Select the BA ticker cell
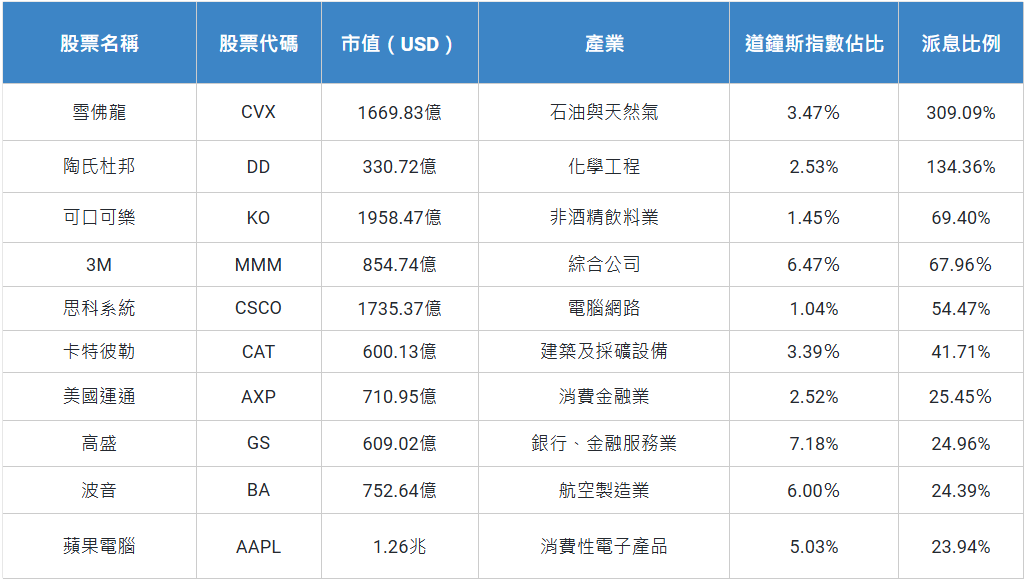The height and width of the screenshot is (581, 1026). (x=258, y=491)
